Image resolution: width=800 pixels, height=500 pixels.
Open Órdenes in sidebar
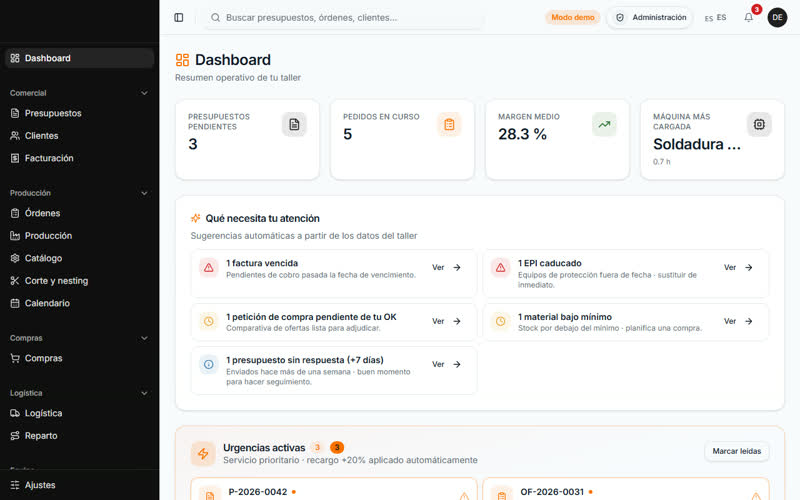(80, 213)
